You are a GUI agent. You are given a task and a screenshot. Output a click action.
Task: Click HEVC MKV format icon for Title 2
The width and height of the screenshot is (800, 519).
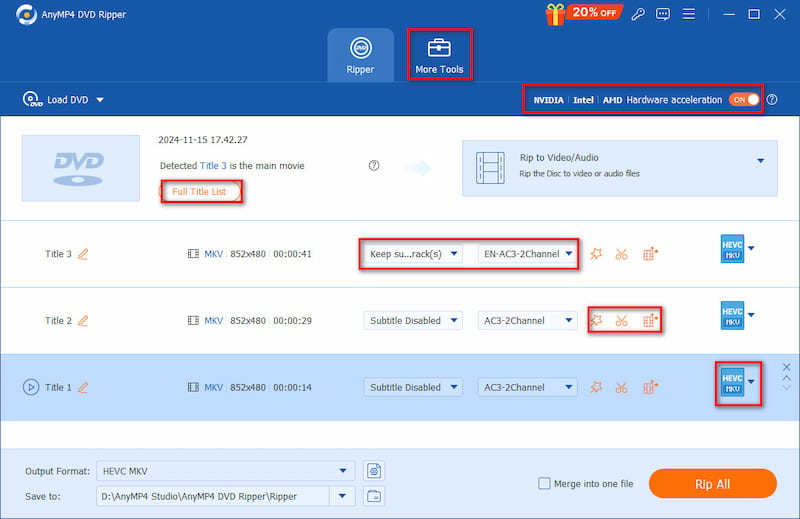click(732, 315)
